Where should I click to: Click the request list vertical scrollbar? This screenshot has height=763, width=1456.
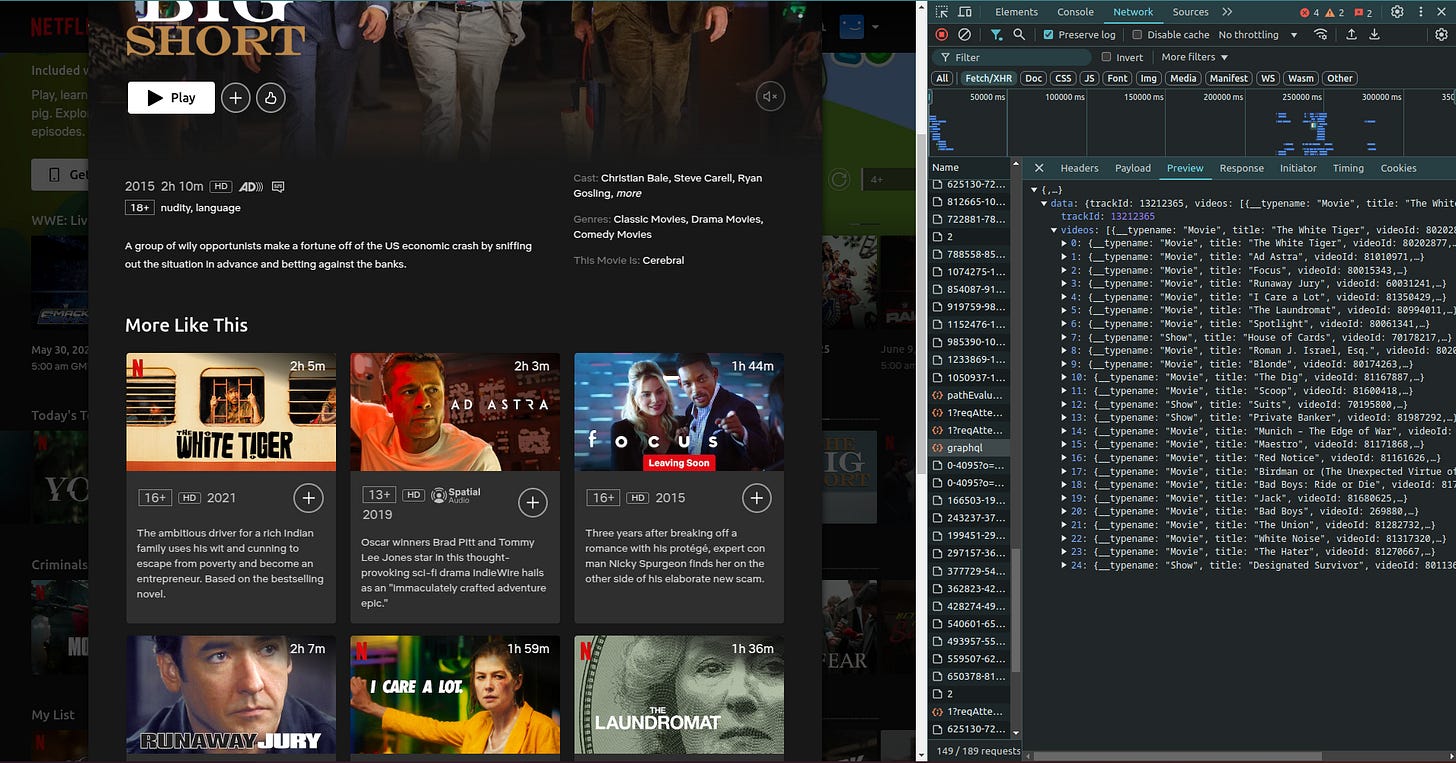tap(1014, 610)
